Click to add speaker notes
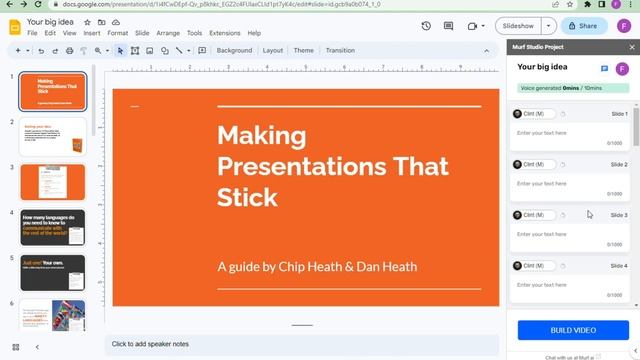This screenshot has width=640, height=360. [x=302, y=344]
